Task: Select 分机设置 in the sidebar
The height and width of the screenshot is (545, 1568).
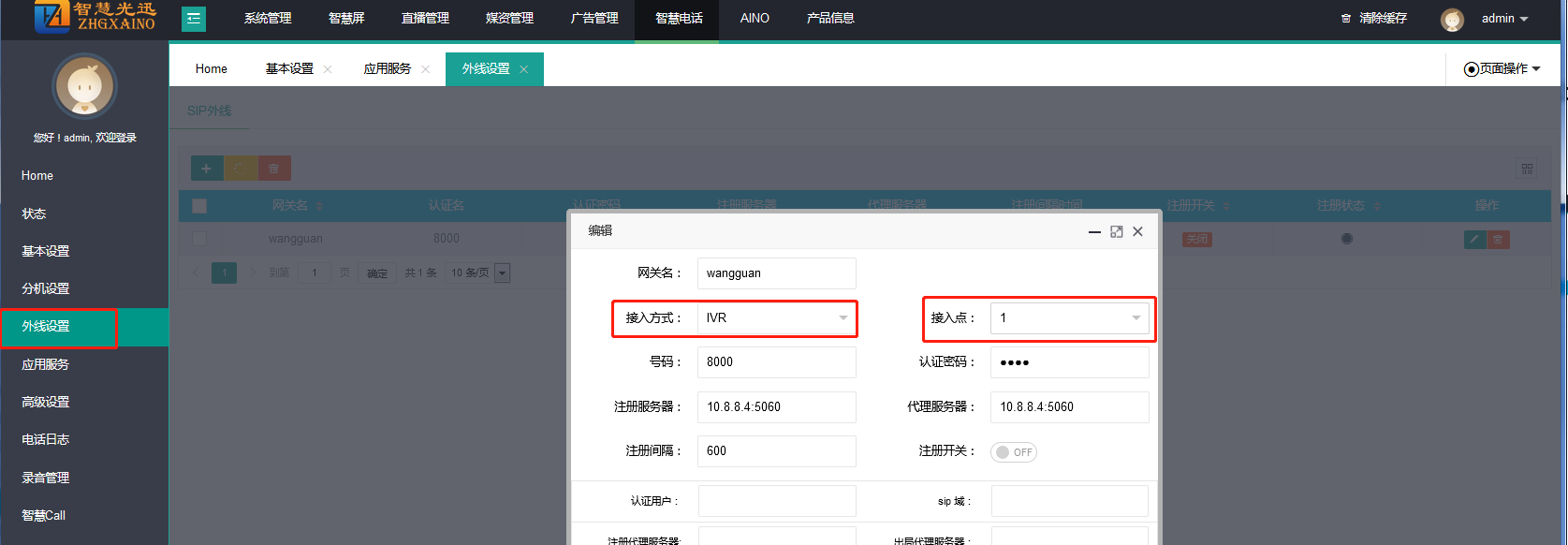Action: pyautogui.click(x=46, y=288)
